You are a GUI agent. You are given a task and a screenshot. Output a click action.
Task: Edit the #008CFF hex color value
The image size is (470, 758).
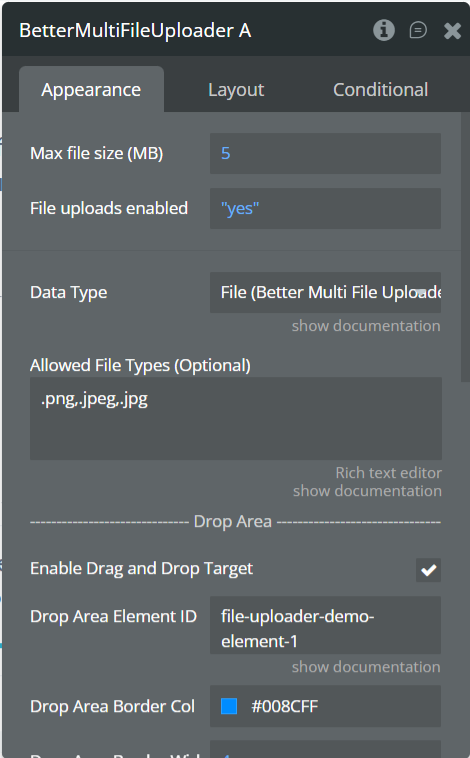pos(284,707)
